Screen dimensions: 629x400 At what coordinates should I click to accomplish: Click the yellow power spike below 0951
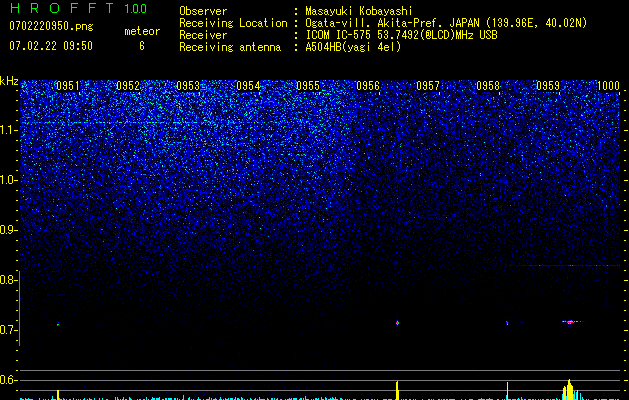58,395
